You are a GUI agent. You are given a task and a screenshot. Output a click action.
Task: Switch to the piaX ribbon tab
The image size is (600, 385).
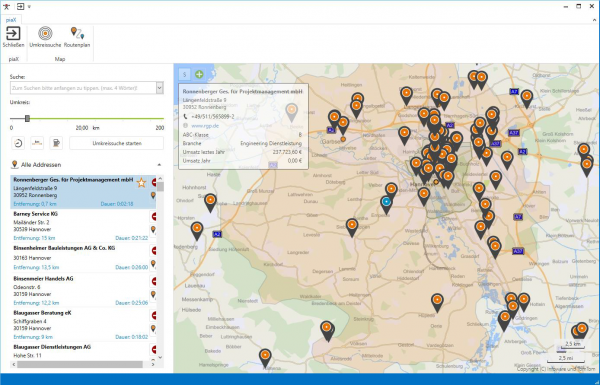(x=11, y=20)
